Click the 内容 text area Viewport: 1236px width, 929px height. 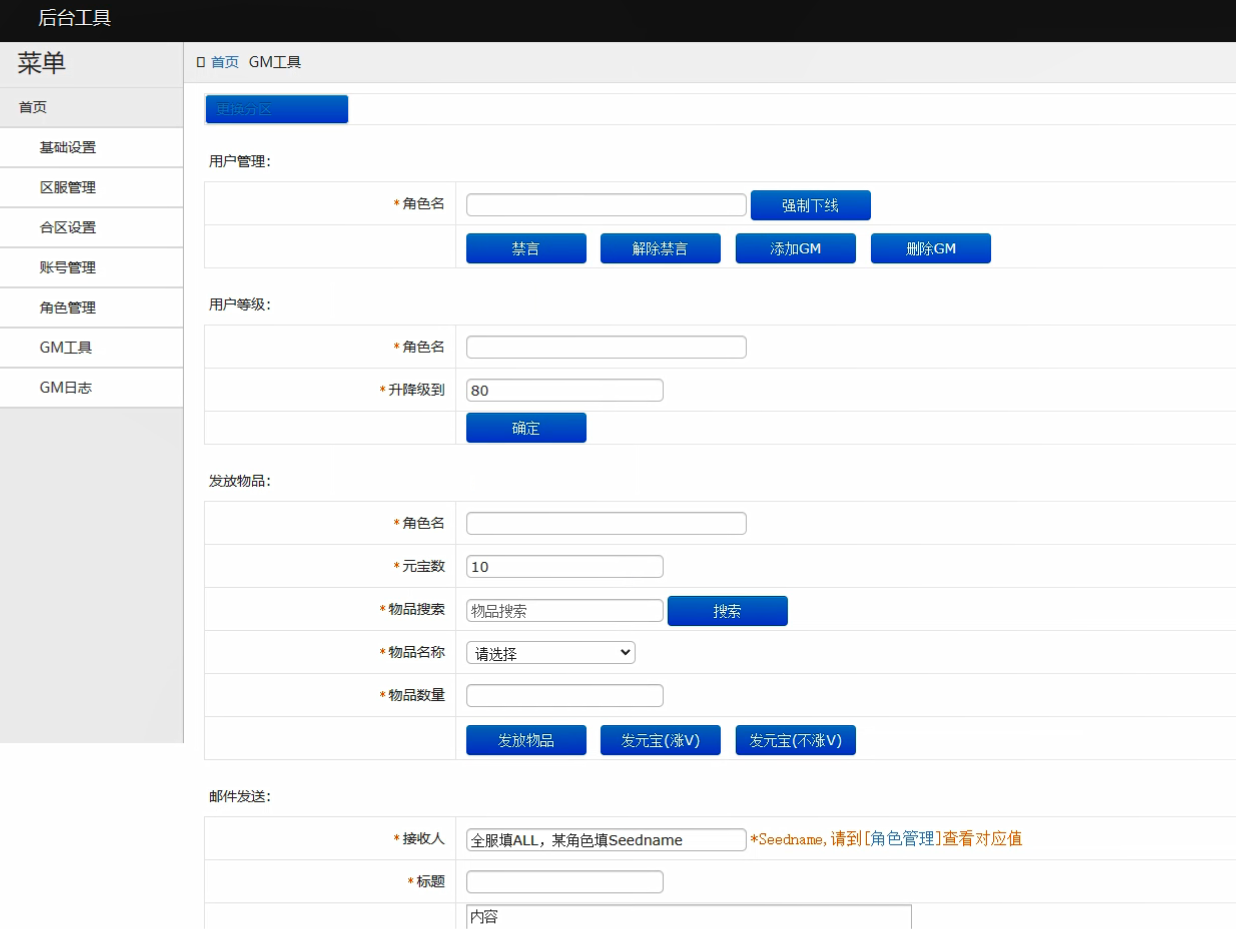[x=689, y=916]
